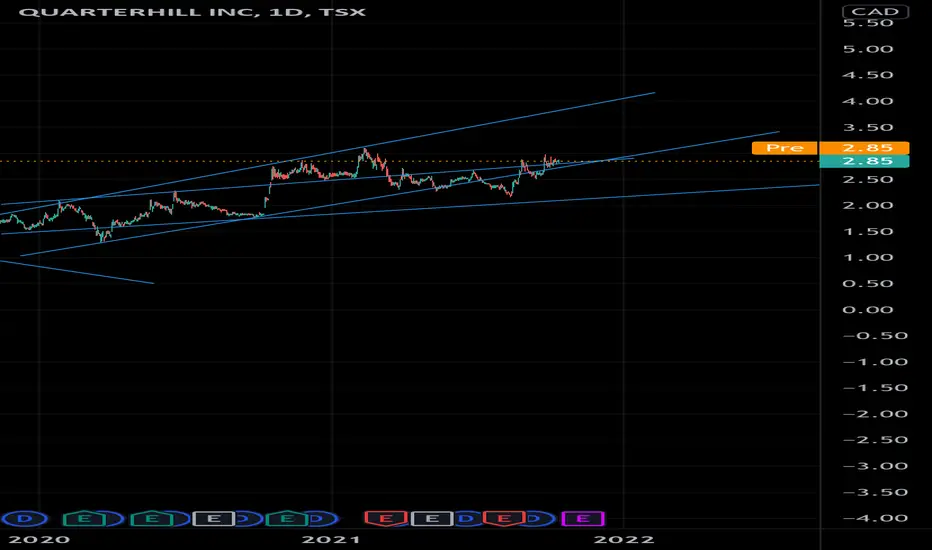Click the 5.00 price axis label
The image size is (932, 550).
click(x=868, y=49)
